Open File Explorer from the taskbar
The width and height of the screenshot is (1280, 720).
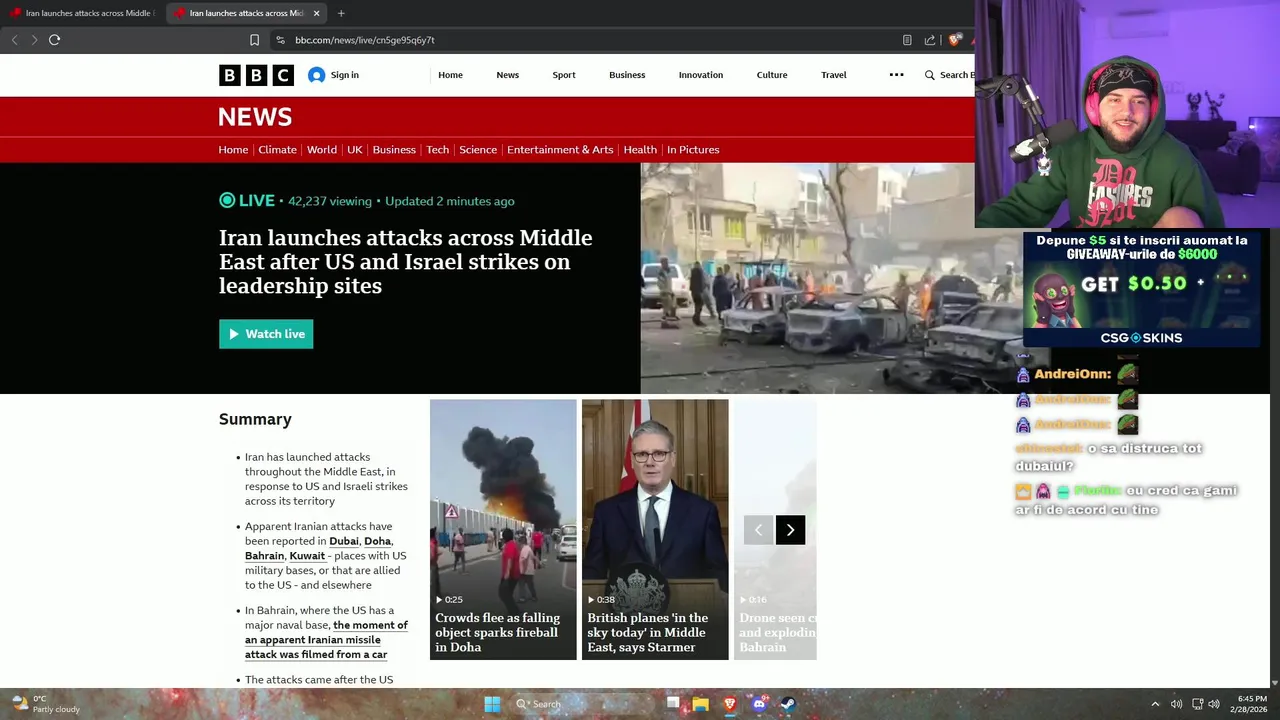(x=701, y=704)
